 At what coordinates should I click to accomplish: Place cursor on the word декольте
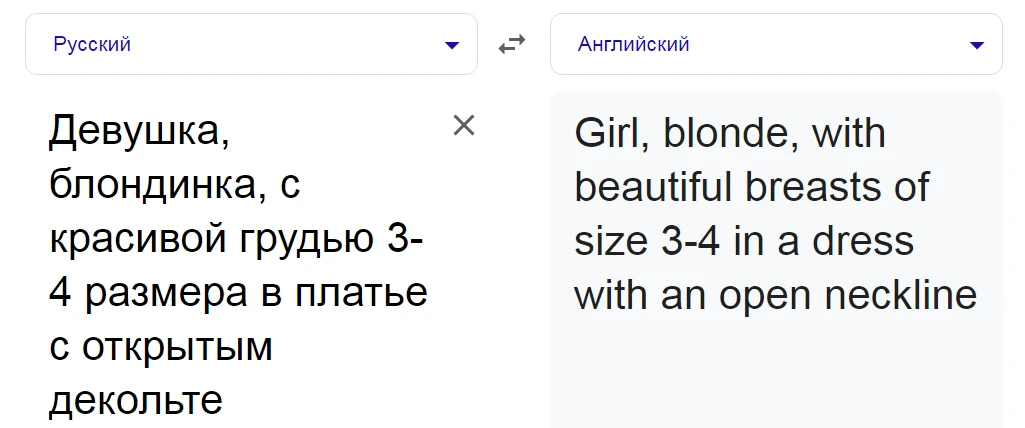136,400
